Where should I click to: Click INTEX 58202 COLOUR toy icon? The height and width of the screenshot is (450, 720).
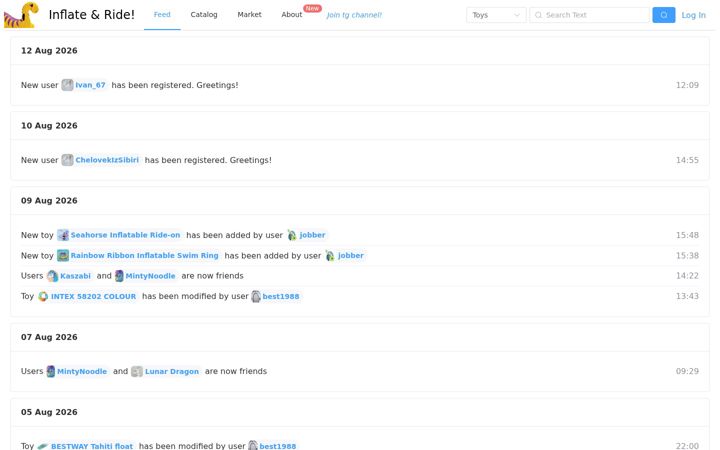click(x=43, y=296)
